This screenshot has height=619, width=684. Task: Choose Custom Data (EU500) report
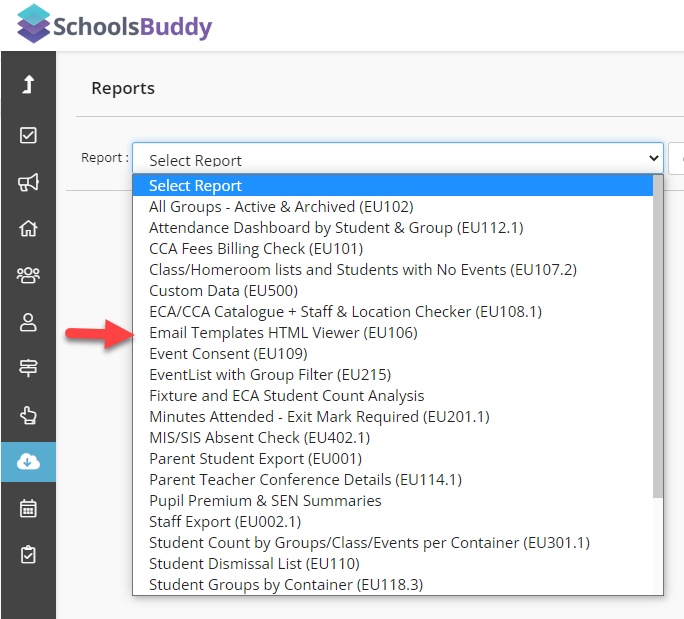tap(223, 291)
